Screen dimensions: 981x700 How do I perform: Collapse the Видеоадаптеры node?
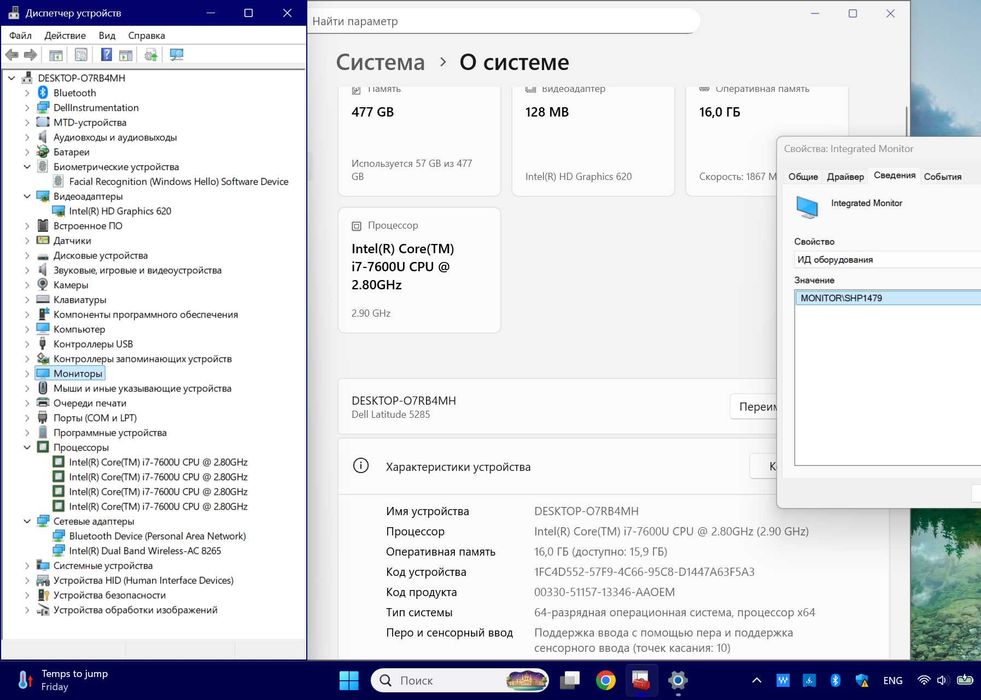27,196
